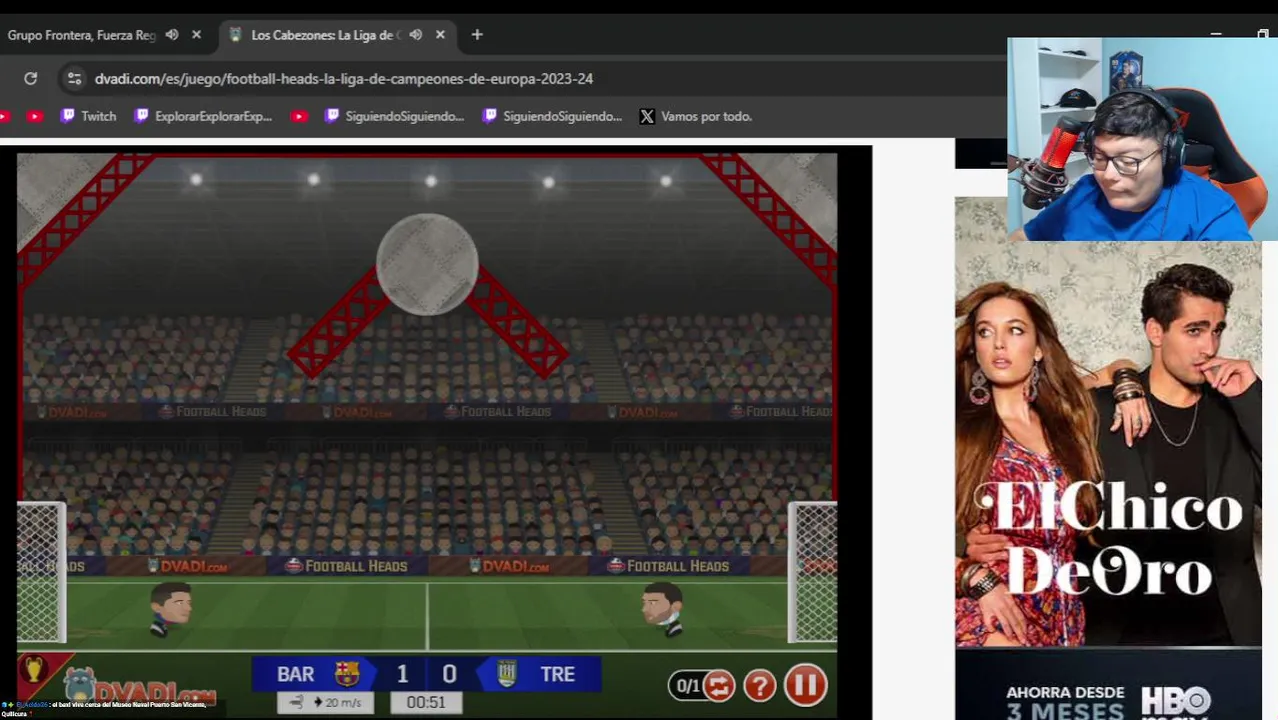Close the Los Cabezones tab
1278x720 pixels.
point(440,35)
